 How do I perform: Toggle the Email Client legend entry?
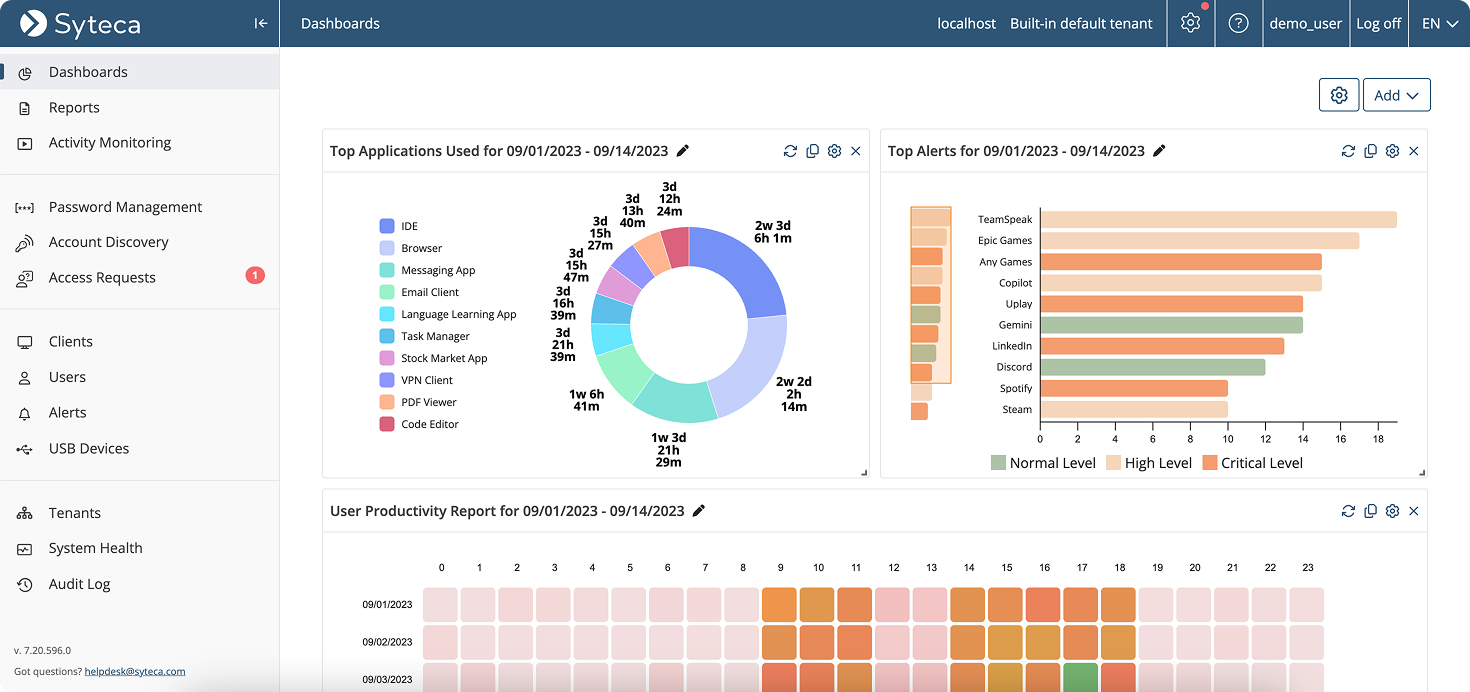point(420,292)
